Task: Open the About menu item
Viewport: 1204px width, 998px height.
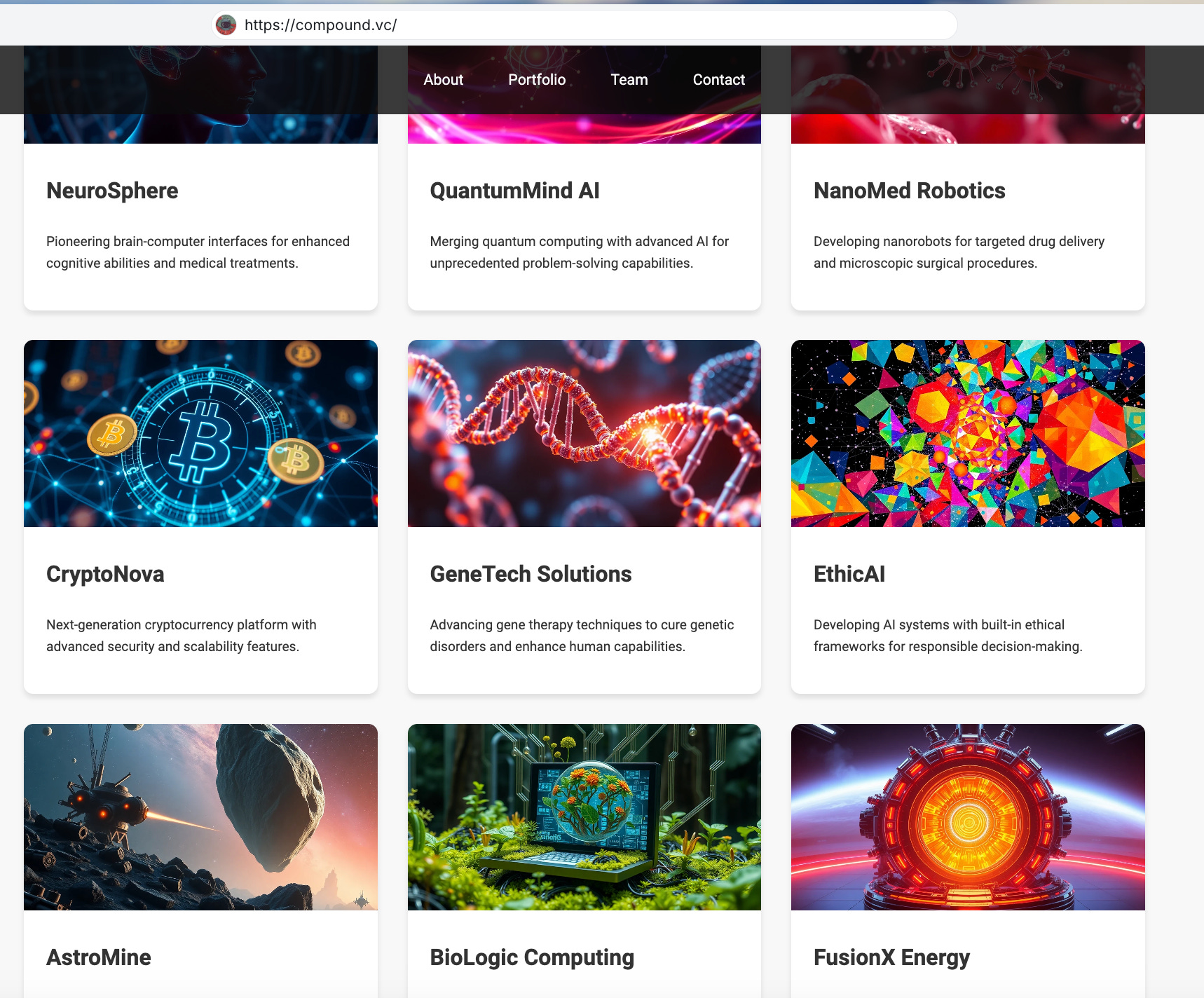Action: [x=444, y=80]
